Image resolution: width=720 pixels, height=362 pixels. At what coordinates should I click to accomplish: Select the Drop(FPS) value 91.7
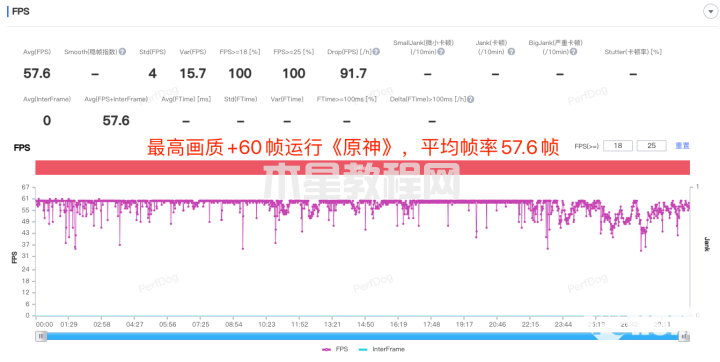click(x=354, y=74)
